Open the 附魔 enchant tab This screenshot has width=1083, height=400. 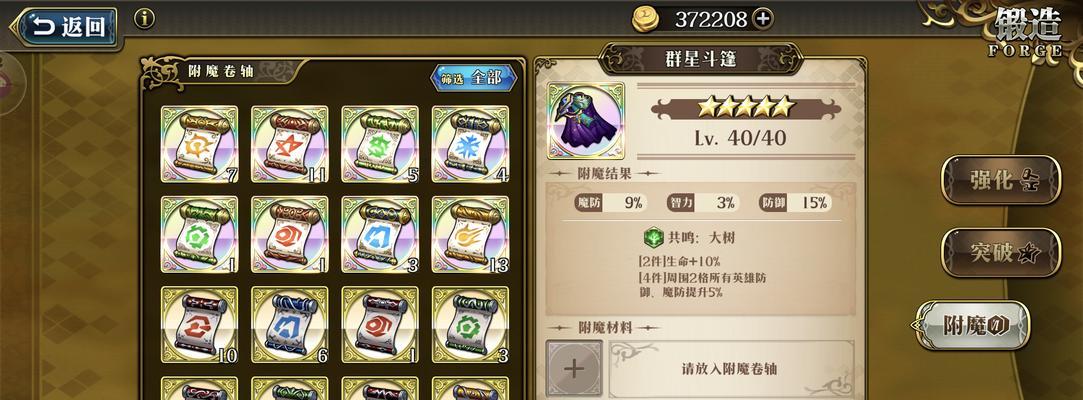pyautogui.click(x=971, y=325)
